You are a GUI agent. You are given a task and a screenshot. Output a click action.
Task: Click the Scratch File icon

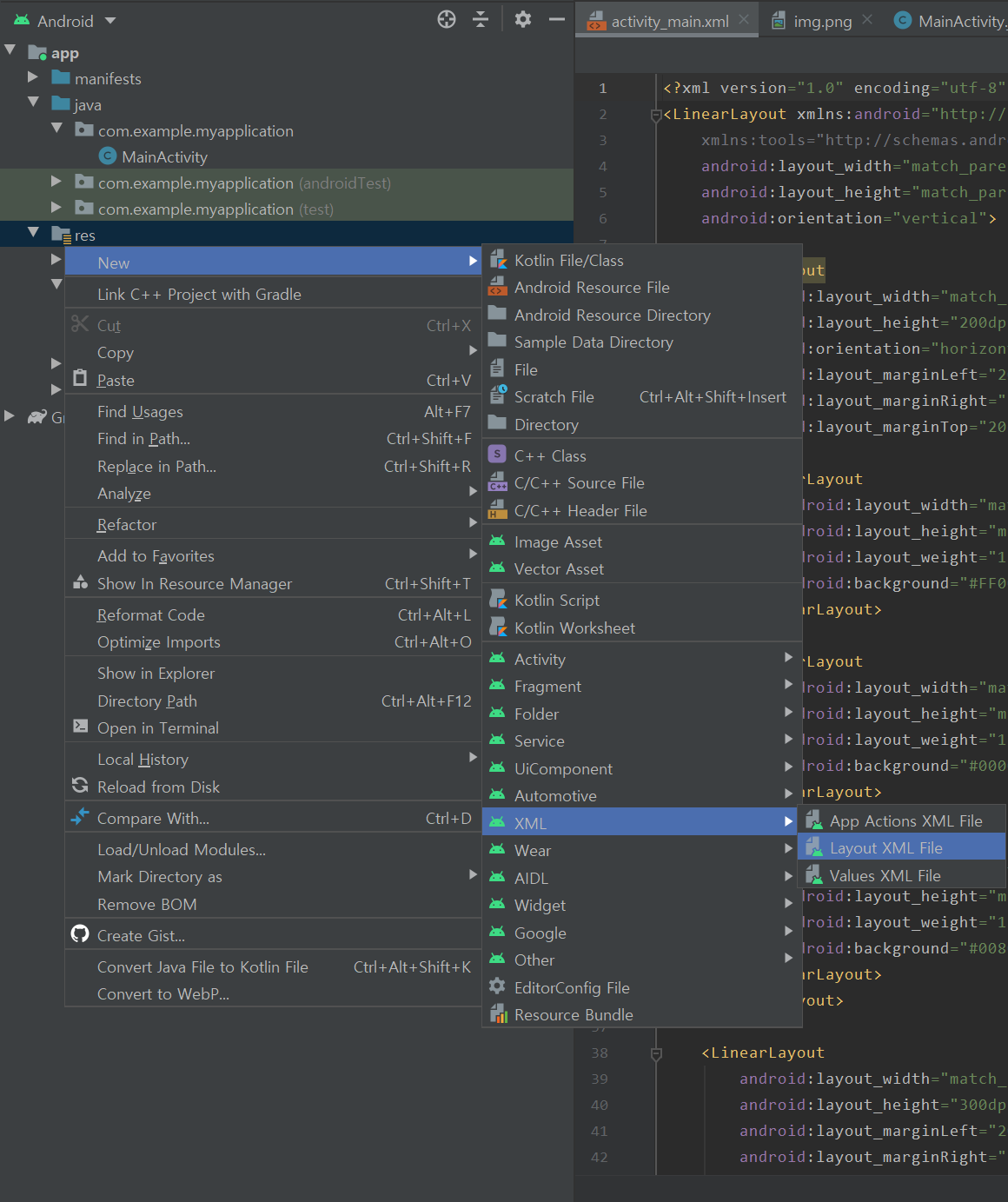pyautogui.click(x=498, y=396)
